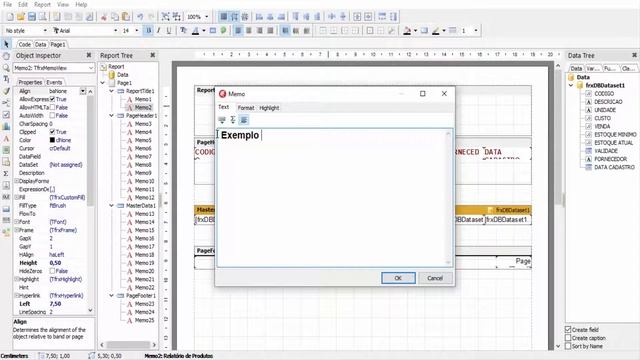Close the Object Inspector panel
Image resolution: width=640 pixels, height=360 pixels.
tap(89, 55)
